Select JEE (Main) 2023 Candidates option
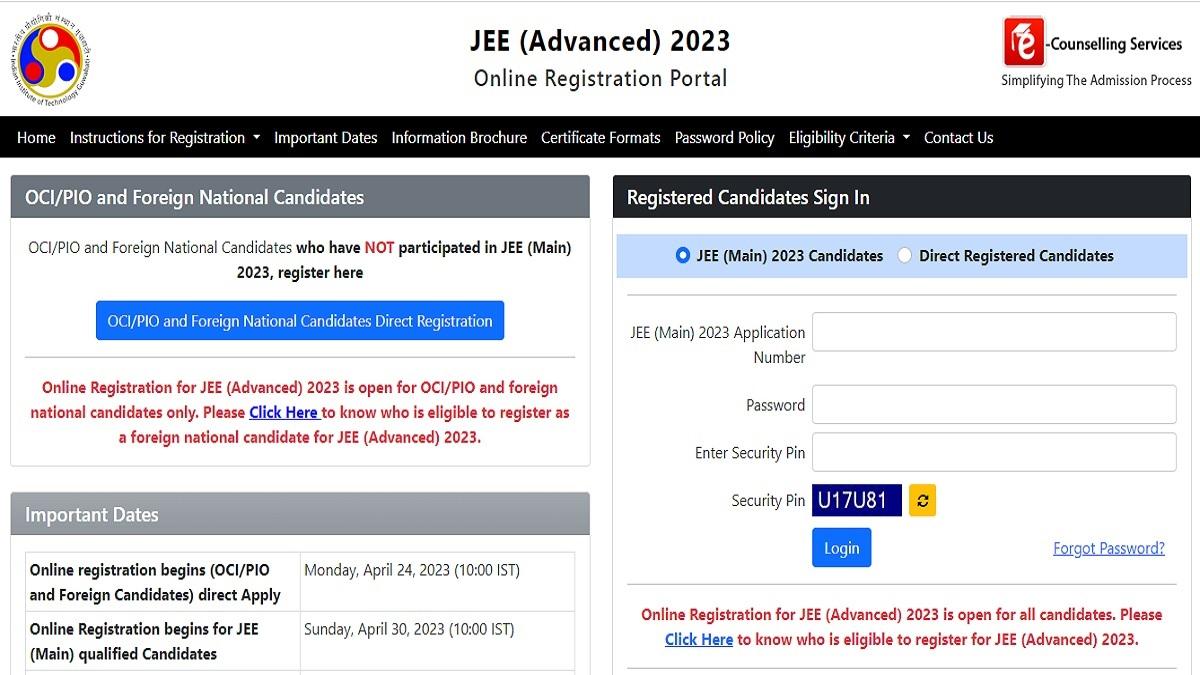 (682, 256)
